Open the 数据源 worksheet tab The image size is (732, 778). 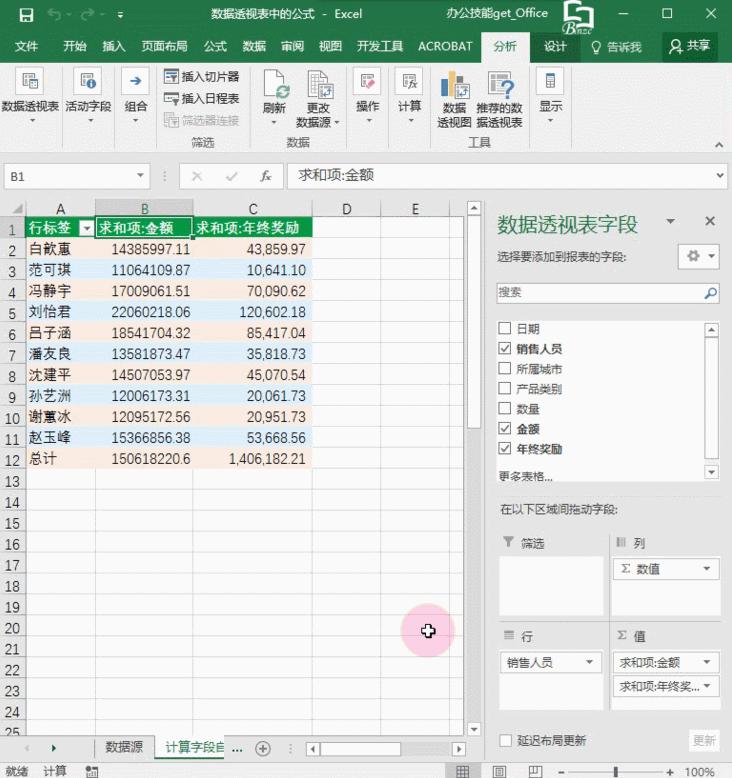(x=124, y=747)
